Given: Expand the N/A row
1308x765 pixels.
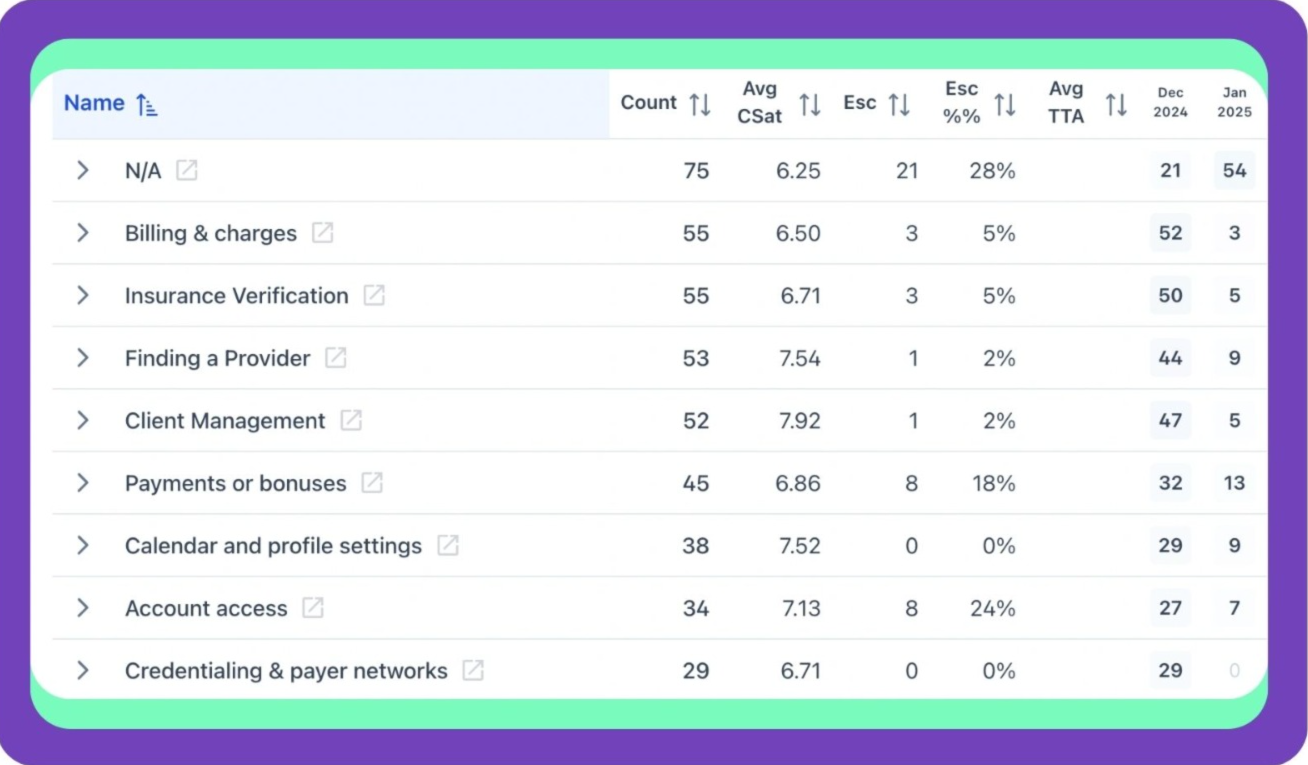Looking at the screenshot, I should coord(83,170).
